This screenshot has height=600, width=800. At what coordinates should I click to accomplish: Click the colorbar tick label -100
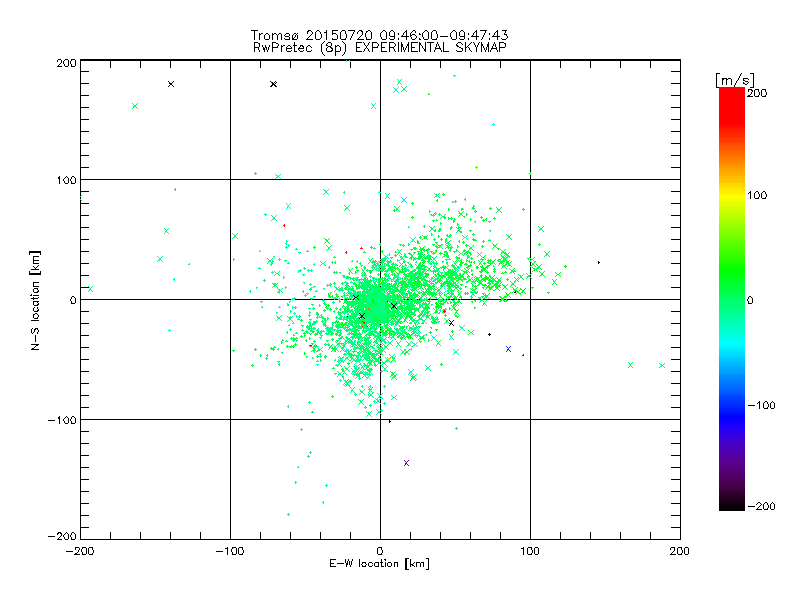click(x=761, y=406)
